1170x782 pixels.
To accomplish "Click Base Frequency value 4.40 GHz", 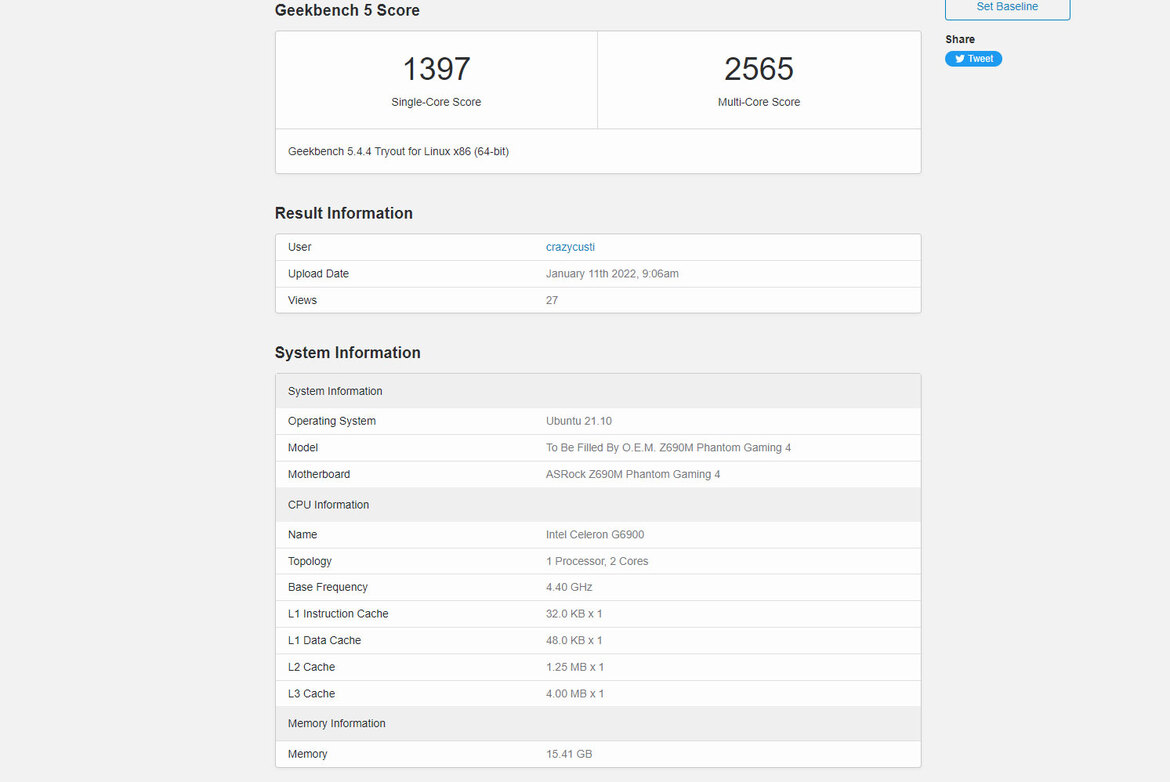I will [x=569, y=587].
